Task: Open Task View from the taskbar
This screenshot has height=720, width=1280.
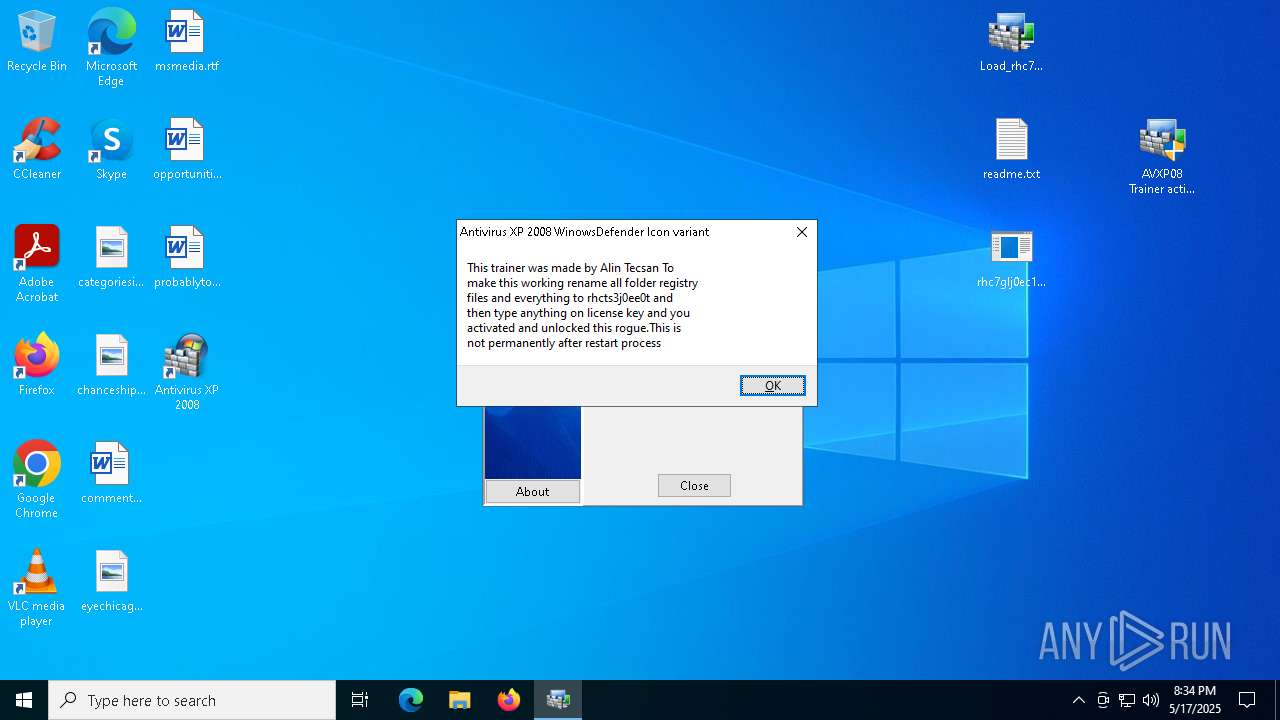Action: pos(360,700)
